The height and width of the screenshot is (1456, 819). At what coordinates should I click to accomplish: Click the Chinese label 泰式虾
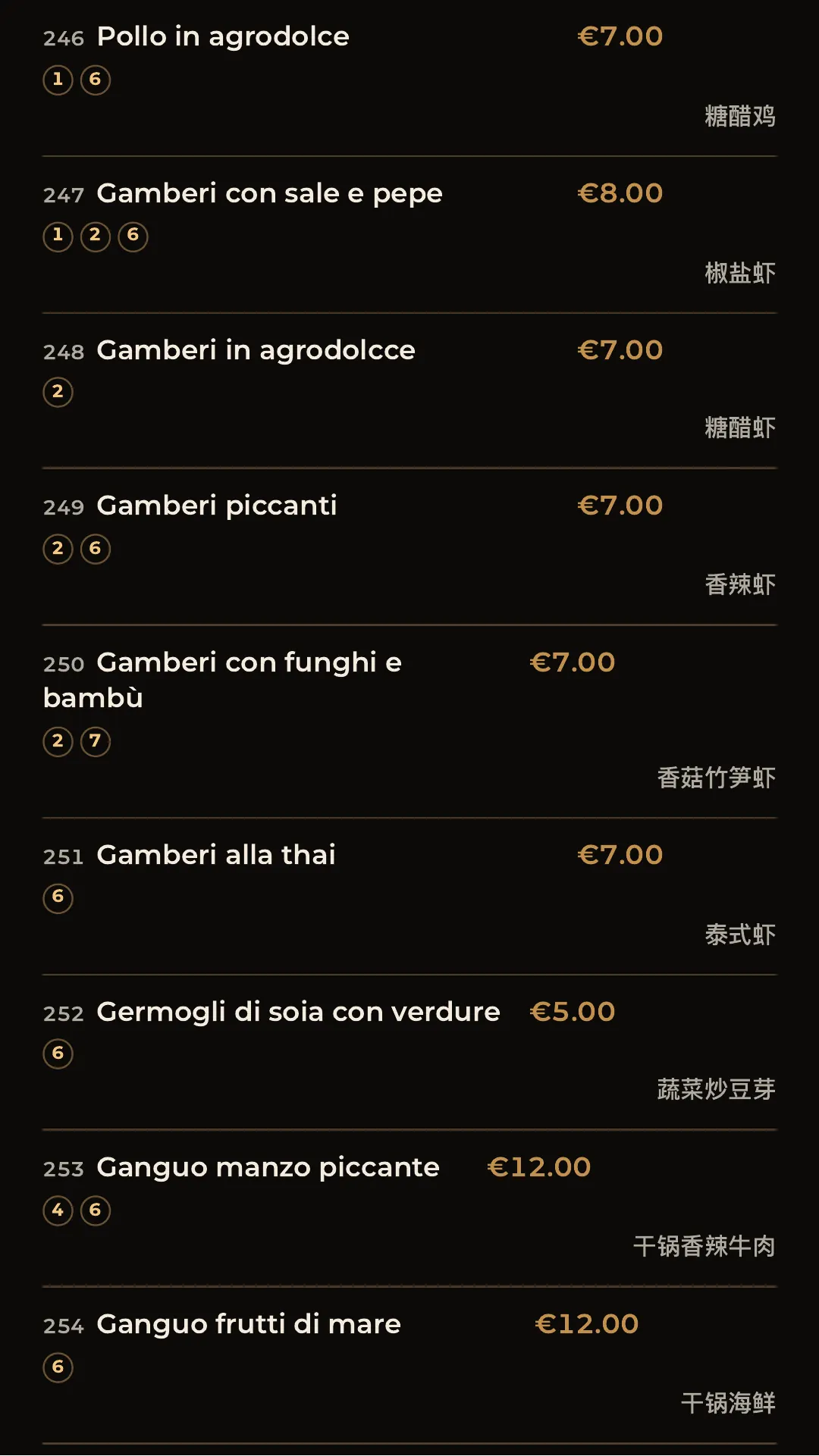tap(740, 935)
